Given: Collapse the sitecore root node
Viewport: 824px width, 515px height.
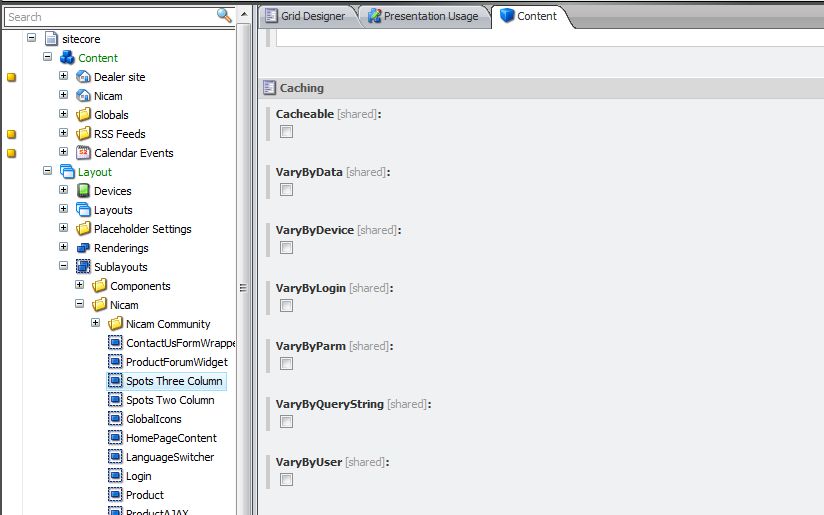Looking at the screenshot, I should [x=32, y=37].
